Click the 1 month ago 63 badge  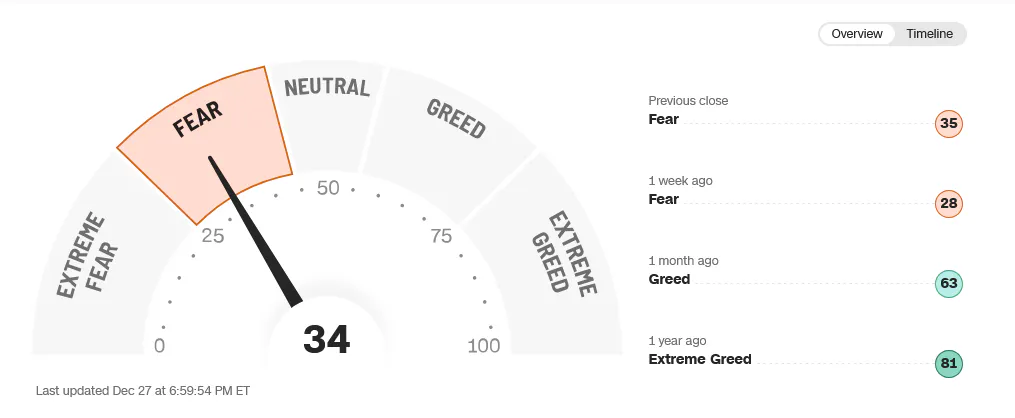click(x=949, y=283)
